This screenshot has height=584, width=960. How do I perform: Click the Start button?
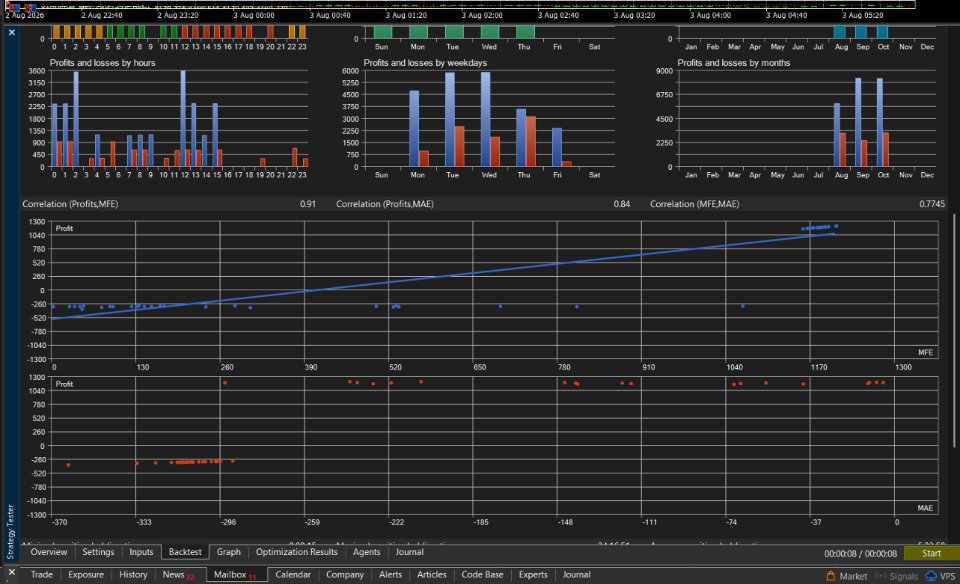click(x=932, y=553)
